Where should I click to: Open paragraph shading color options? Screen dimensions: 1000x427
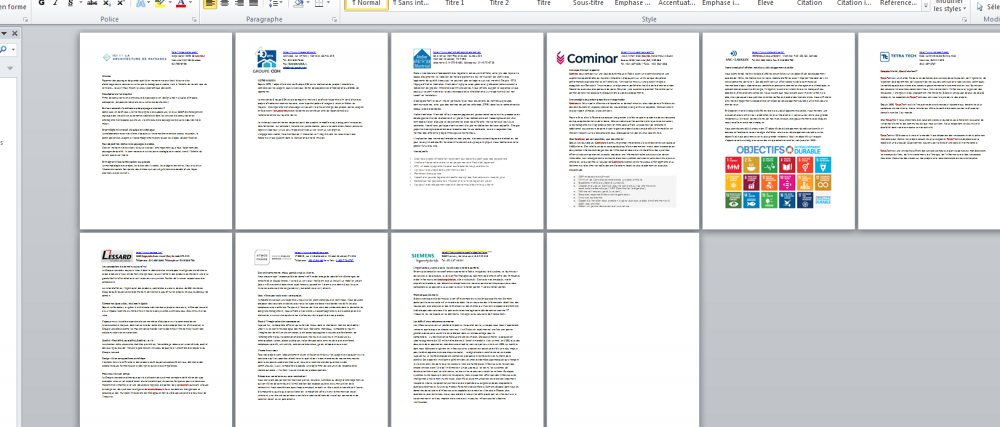click(x=297, y=3)
